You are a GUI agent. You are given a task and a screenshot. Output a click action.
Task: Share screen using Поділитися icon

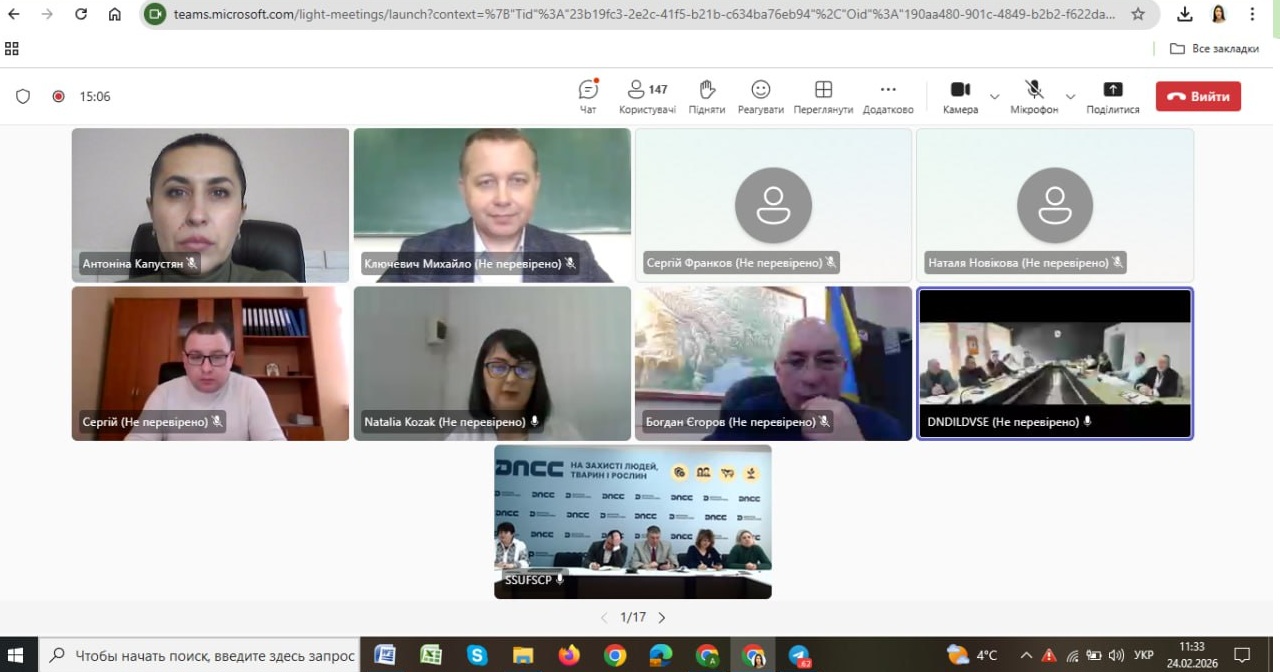1112,96
